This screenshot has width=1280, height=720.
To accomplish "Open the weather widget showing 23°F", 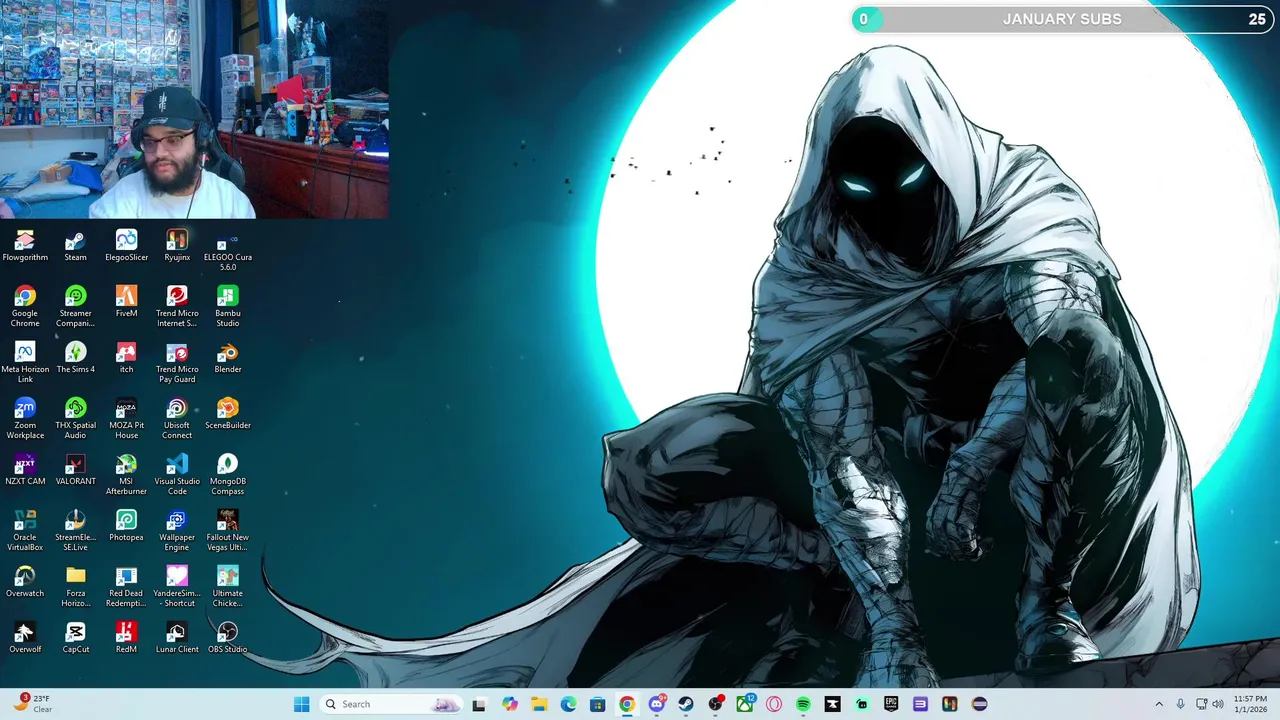I will pos(33,704).
